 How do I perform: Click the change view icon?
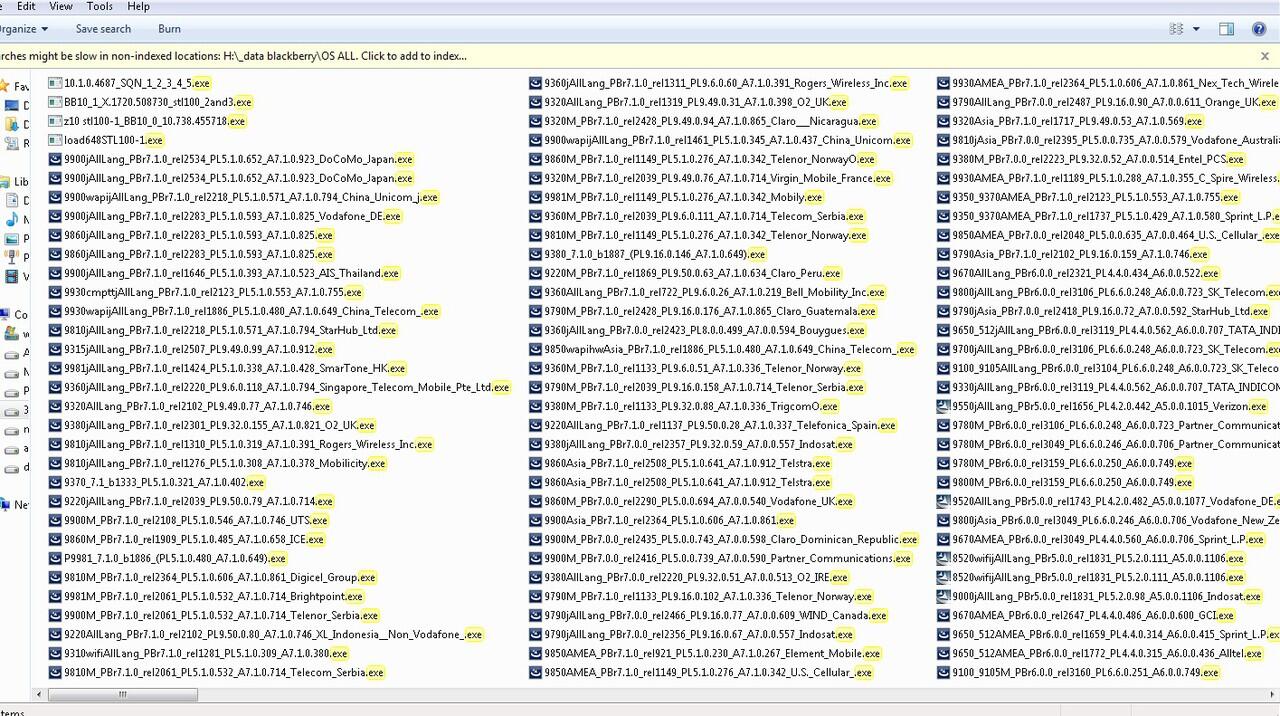tap(1176, 29)
